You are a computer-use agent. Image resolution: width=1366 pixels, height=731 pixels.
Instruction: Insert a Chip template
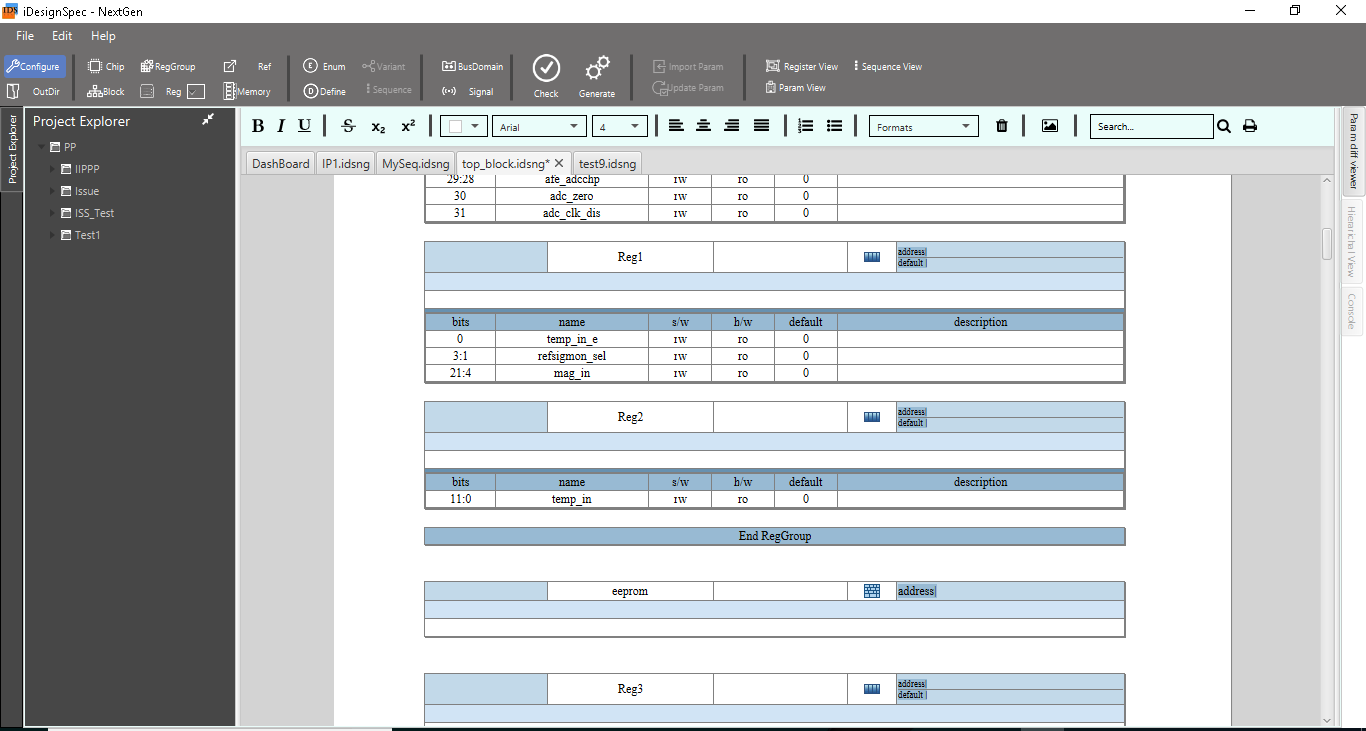(x=106, y=67)
